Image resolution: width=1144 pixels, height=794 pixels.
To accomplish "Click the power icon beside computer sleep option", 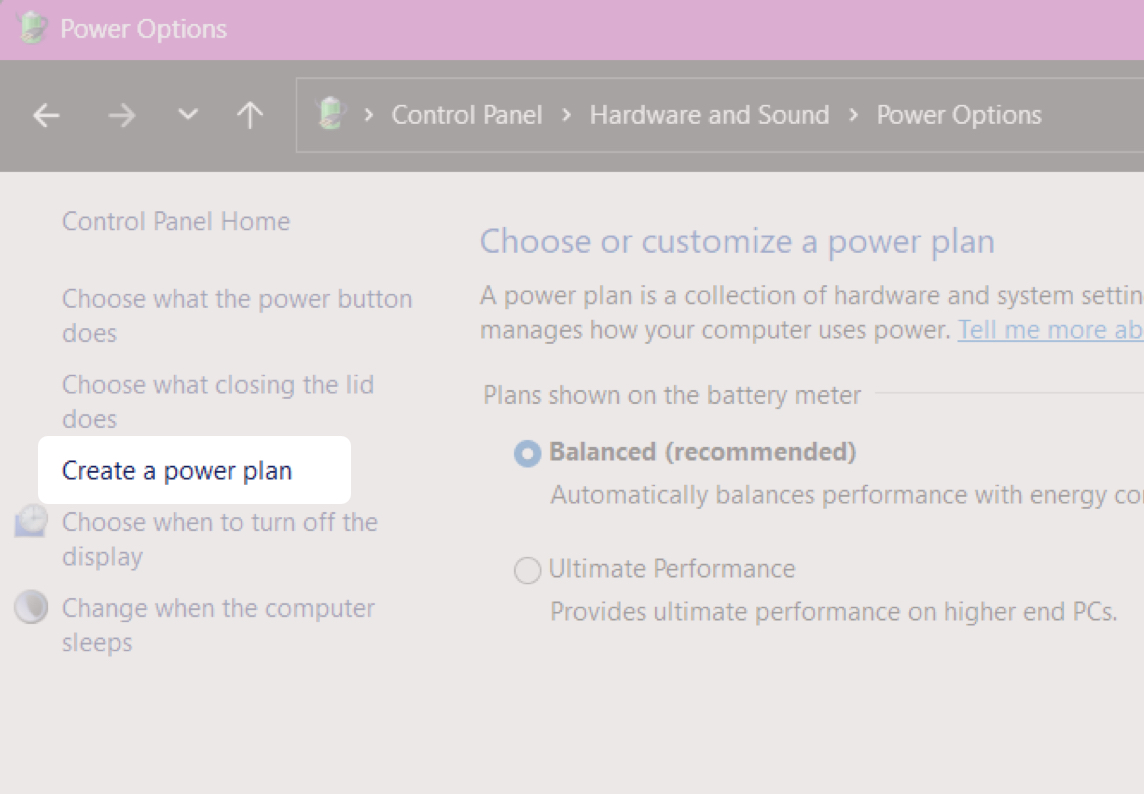I will point(30,607).
